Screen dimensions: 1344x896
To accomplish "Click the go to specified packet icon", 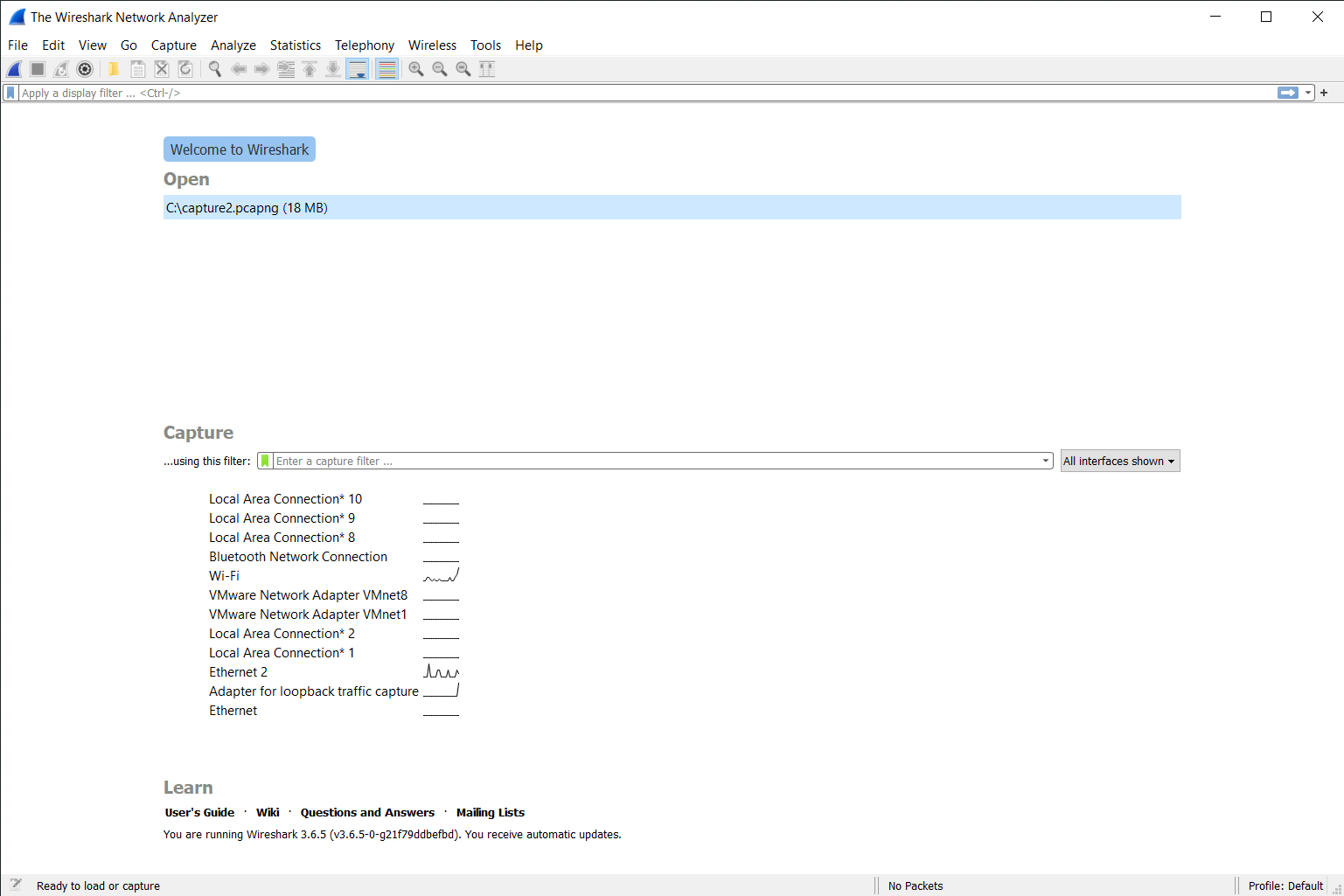I will (x=286, y=69).
